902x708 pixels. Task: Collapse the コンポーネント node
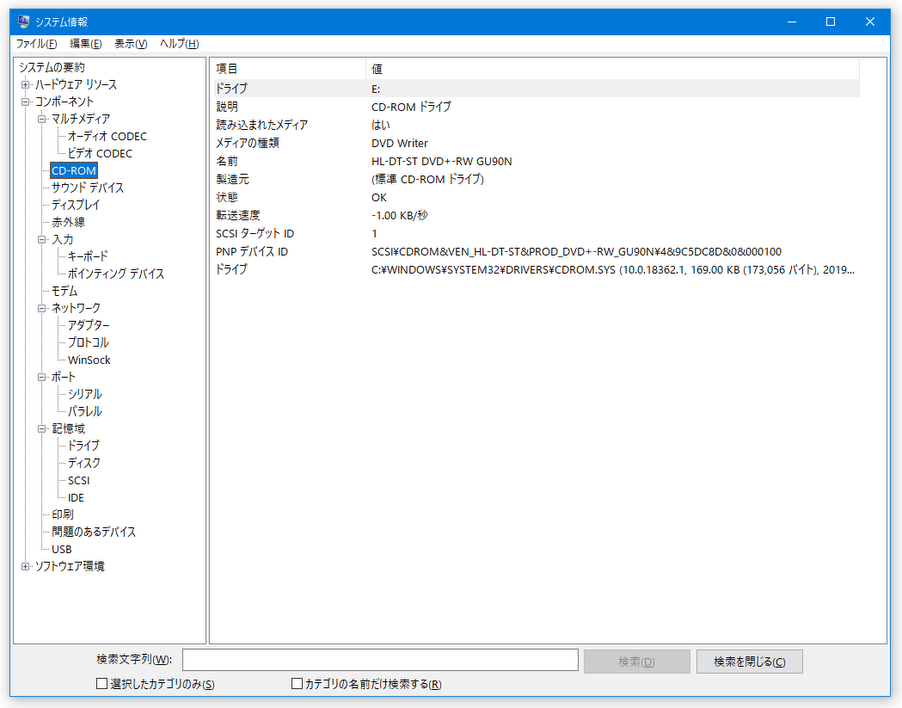[25, 102]
